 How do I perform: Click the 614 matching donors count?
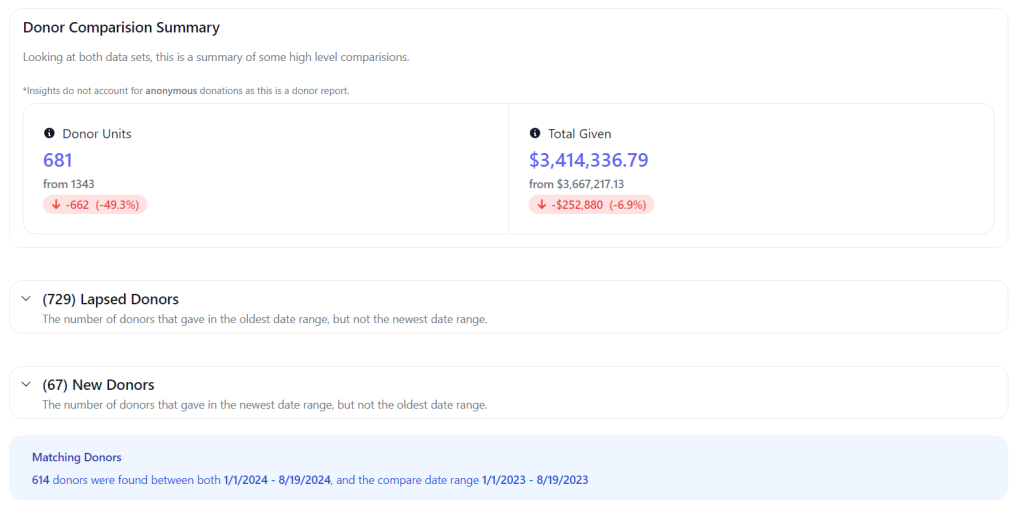pyautogui.click(x=40, y=480)
